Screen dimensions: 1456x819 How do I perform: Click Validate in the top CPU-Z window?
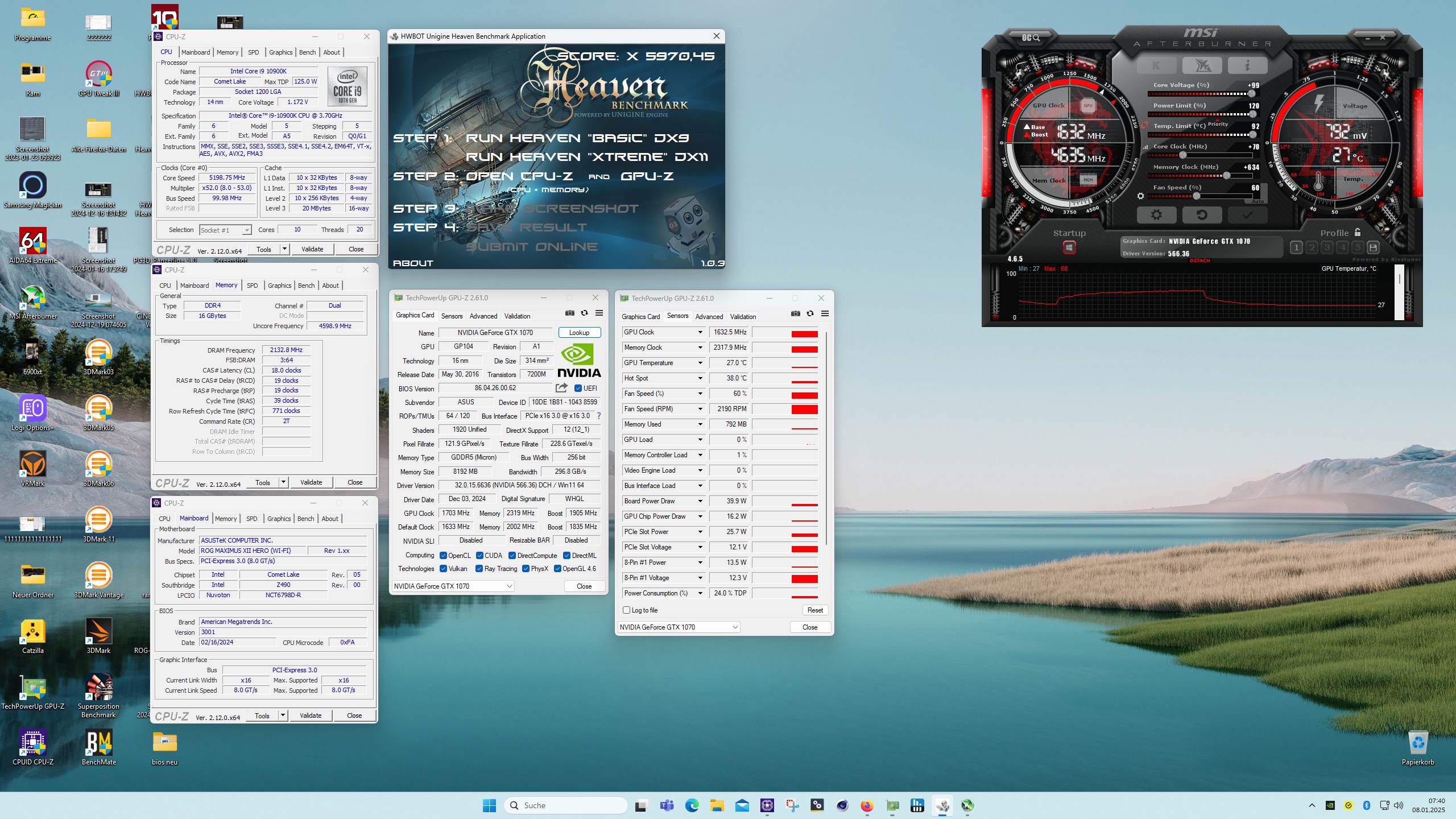pyautogui.click(x=312, y=249)
